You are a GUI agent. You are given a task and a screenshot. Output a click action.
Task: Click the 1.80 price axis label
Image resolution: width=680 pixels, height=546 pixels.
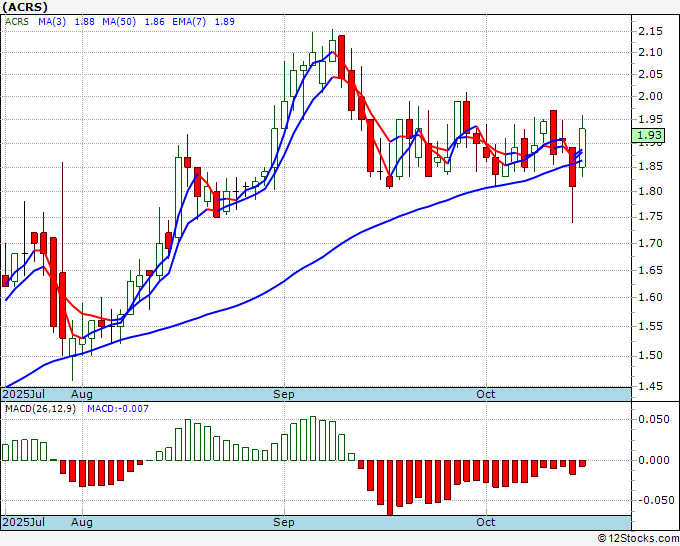click(650, 191)
